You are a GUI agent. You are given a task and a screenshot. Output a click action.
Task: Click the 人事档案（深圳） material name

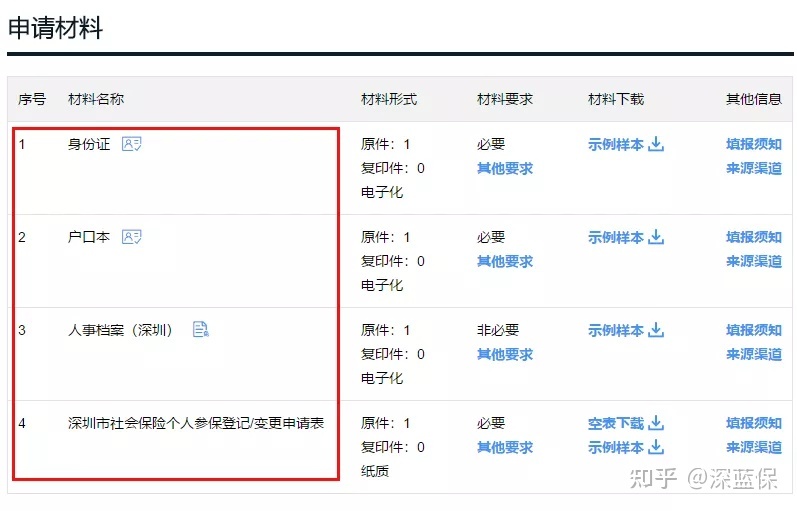point(121,330)
